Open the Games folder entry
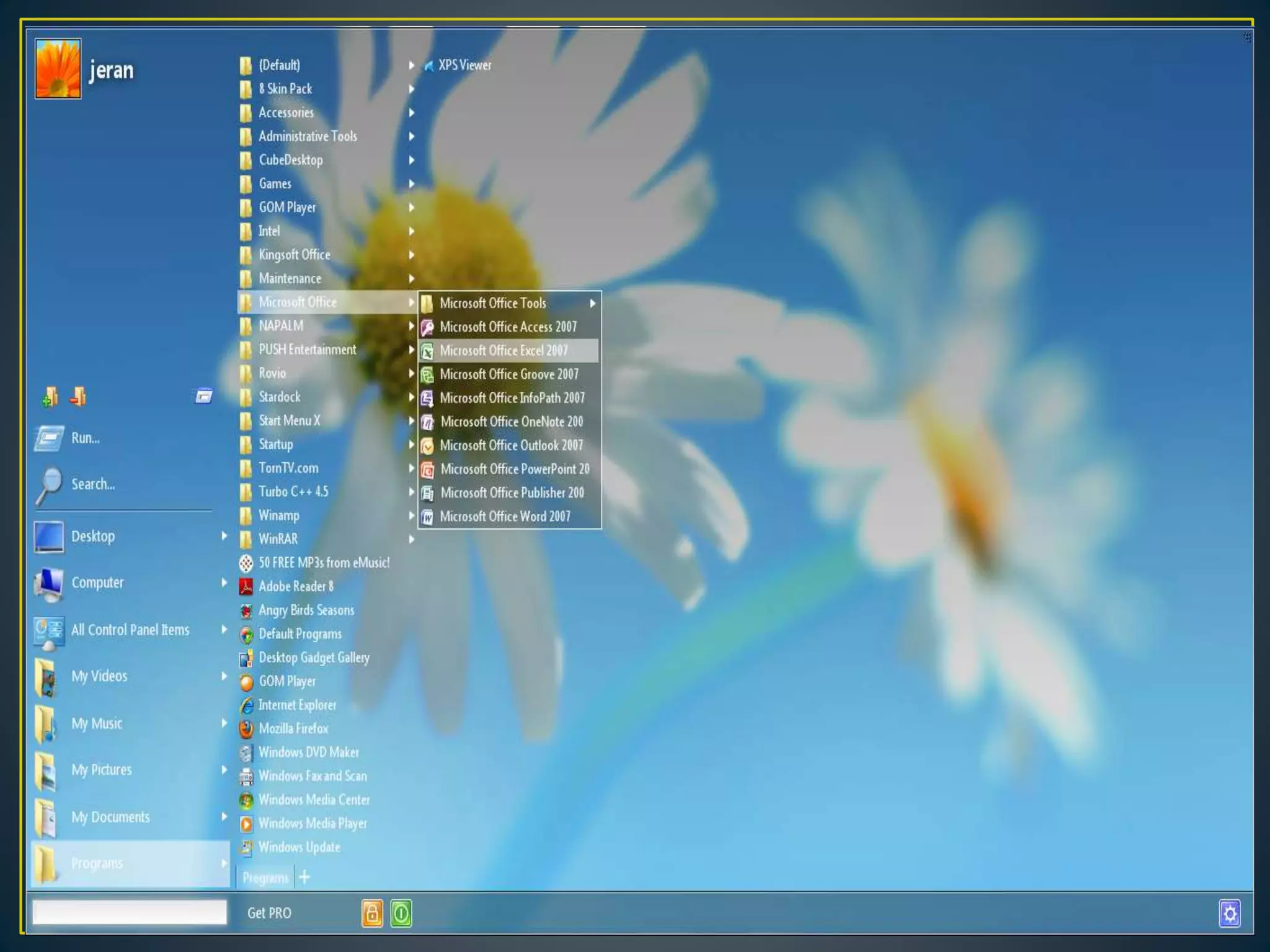The image size is (1270, 952). [275, 184]
